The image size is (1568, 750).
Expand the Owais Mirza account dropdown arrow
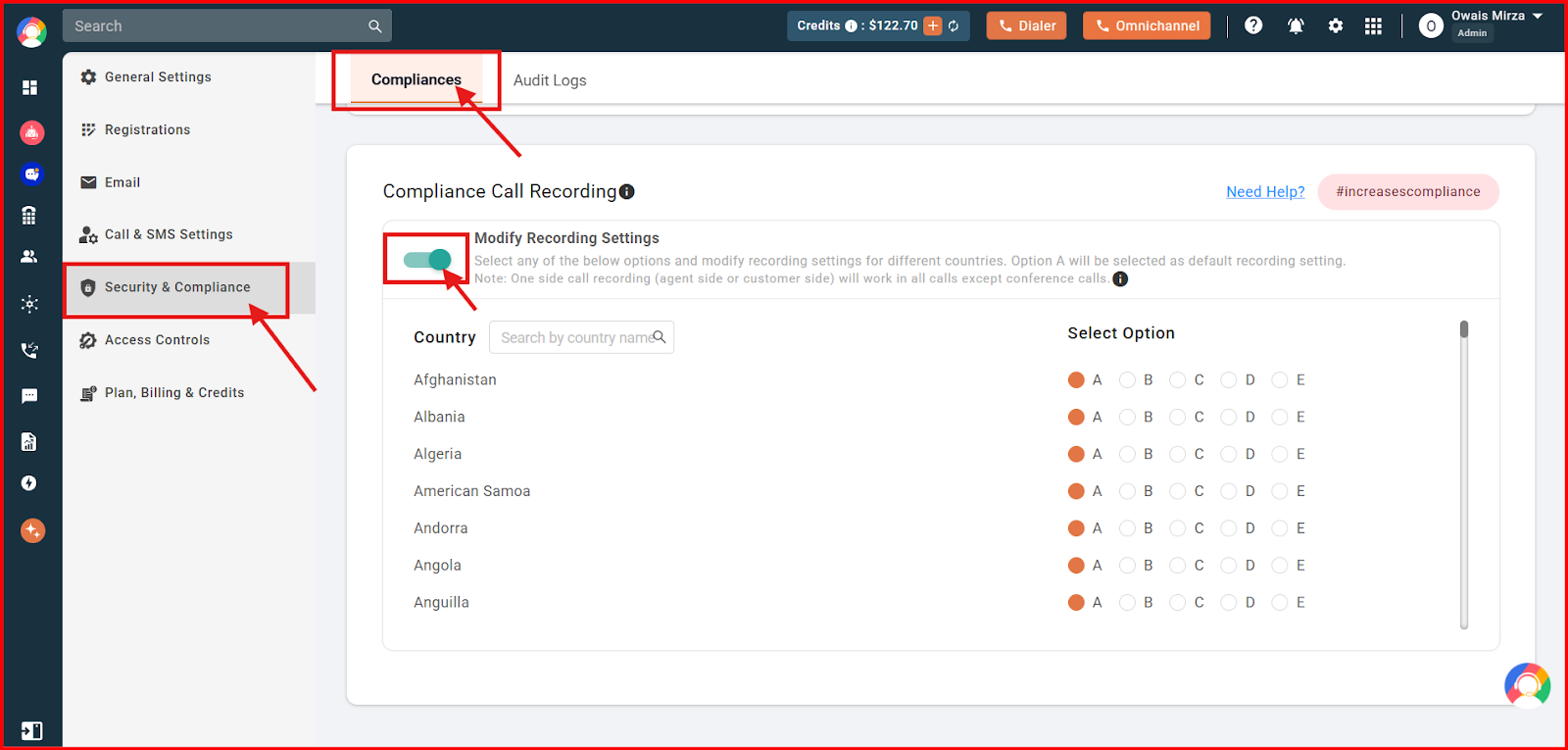coord(1538,16)
